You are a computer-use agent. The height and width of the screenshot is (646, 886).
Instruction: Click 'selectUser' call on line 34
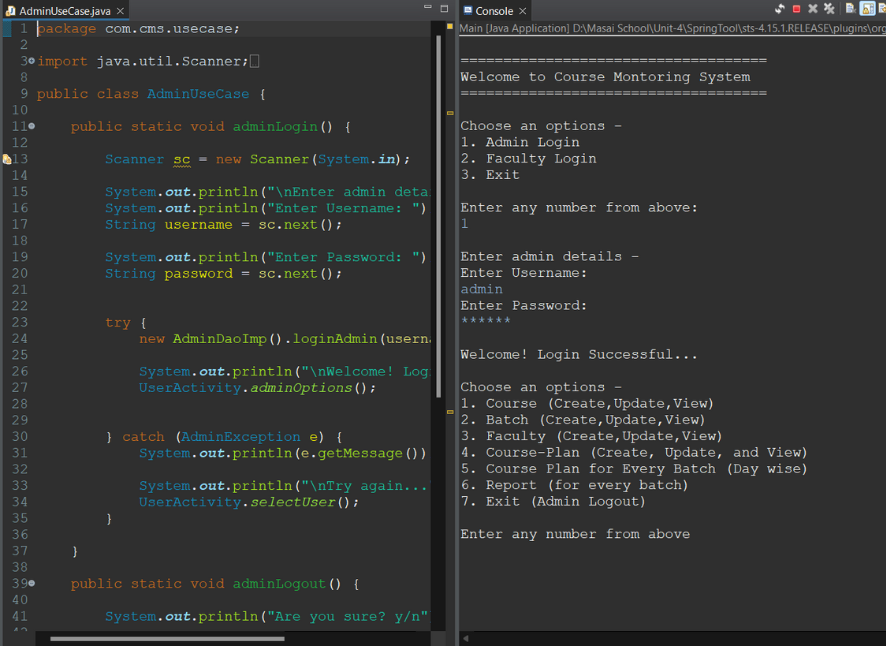[x=293, y=502]
